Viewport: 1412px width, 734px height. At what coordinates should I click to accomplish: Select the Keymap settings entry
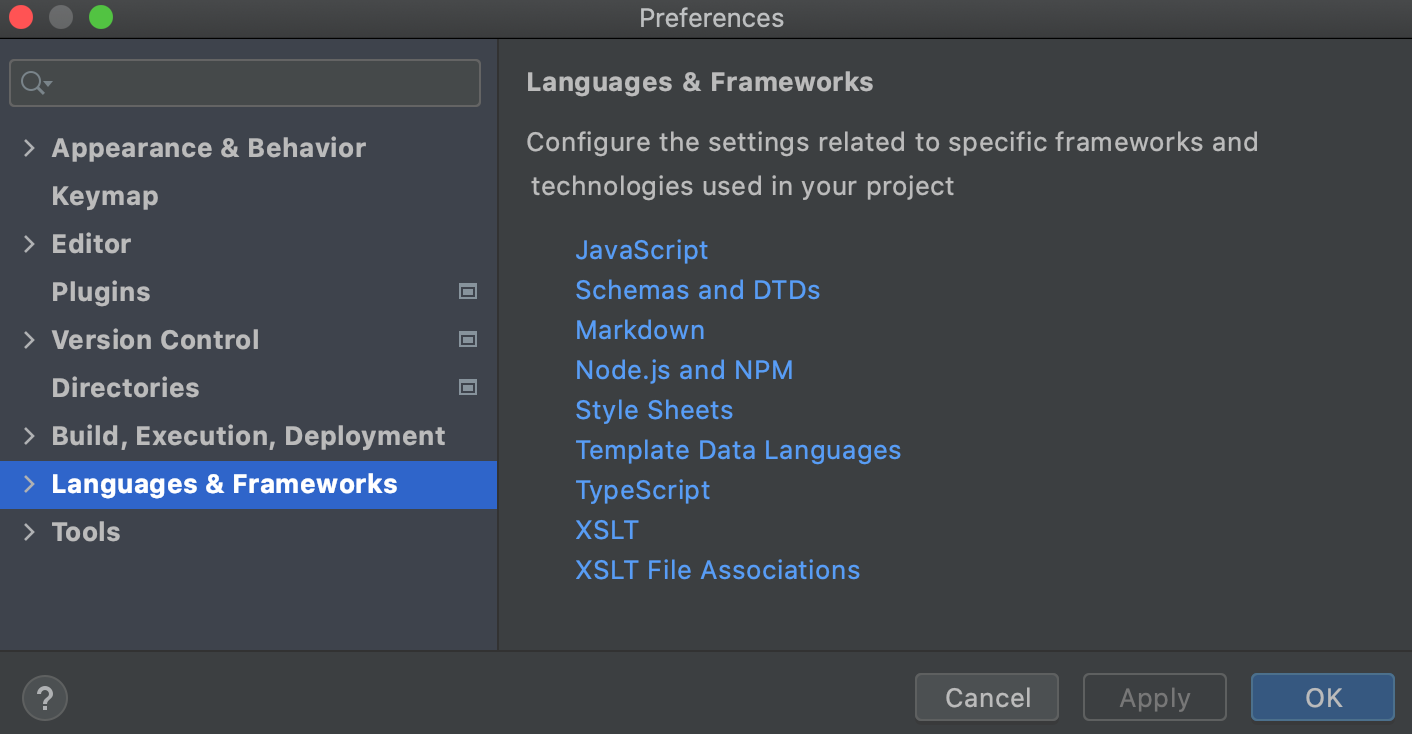tap(104, 195)
